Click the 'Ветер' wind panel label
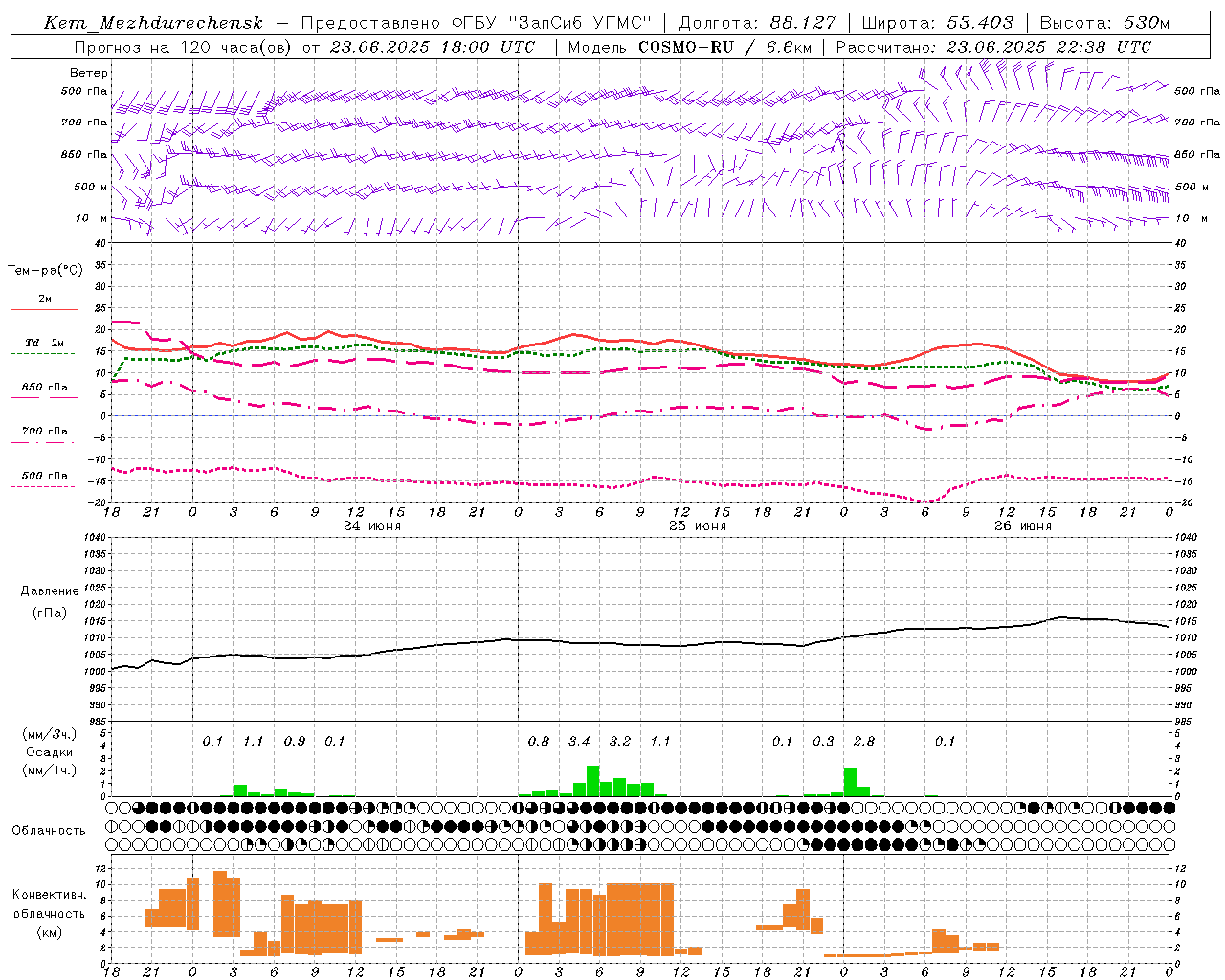The height and width of the screenshot is (980, 1225). click(x=89, y=73)
